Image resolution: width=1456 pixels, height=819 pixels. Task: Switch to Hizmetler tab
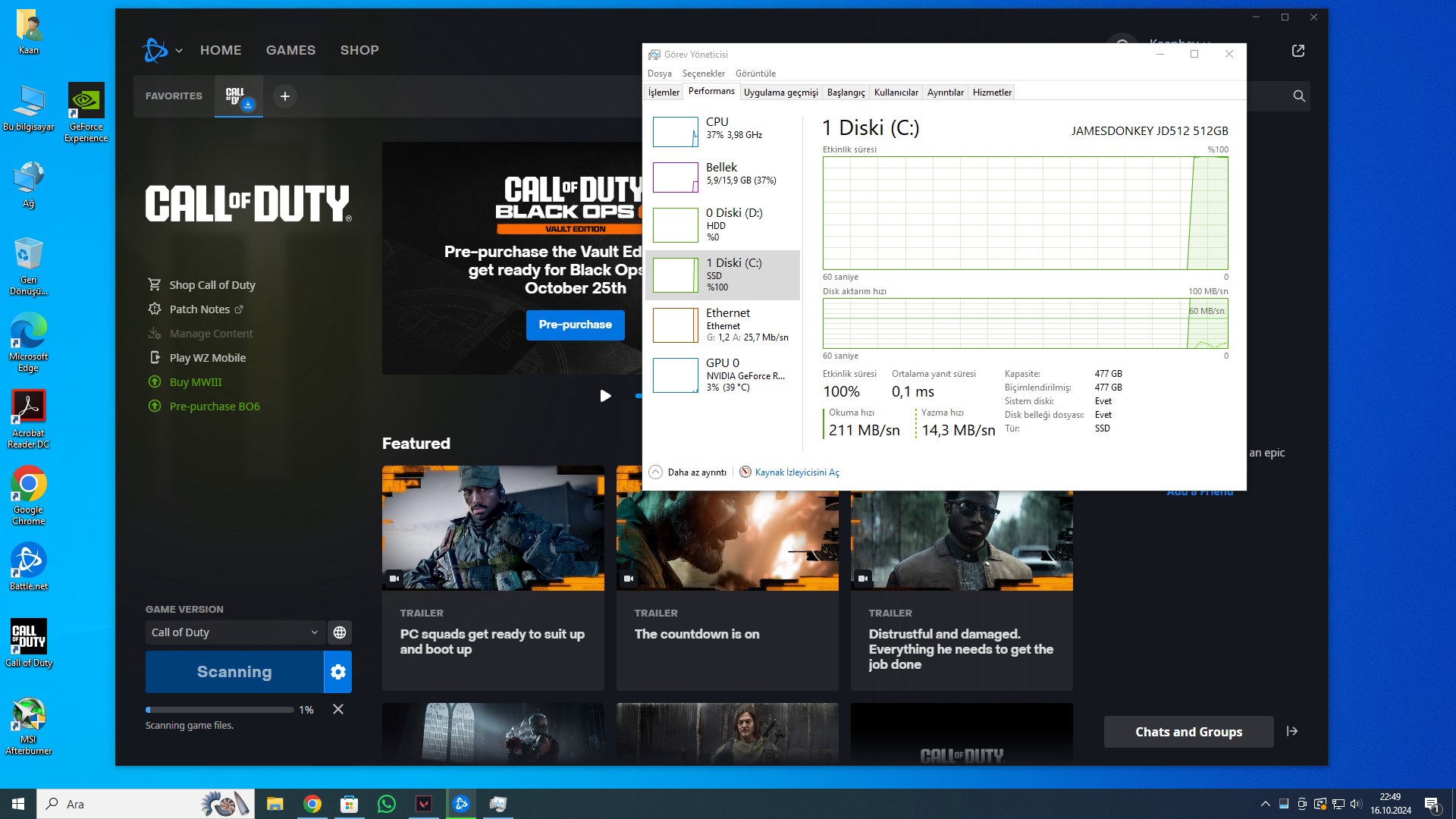[992, 93]
